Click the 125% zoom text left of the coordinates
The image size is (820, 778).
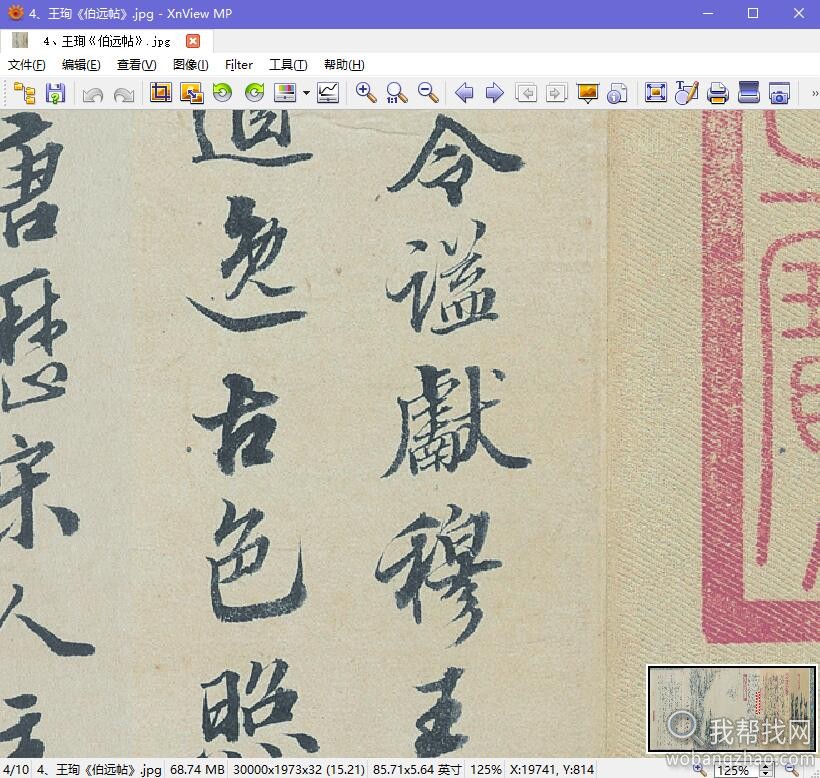click(485, 769)
